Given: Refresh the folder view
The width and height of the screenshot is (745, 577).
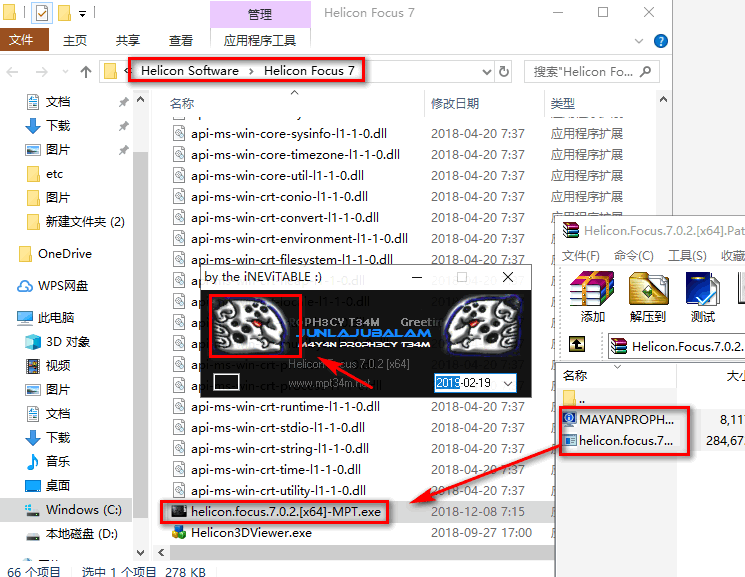Looking at the screenshot, I should 504,72.
